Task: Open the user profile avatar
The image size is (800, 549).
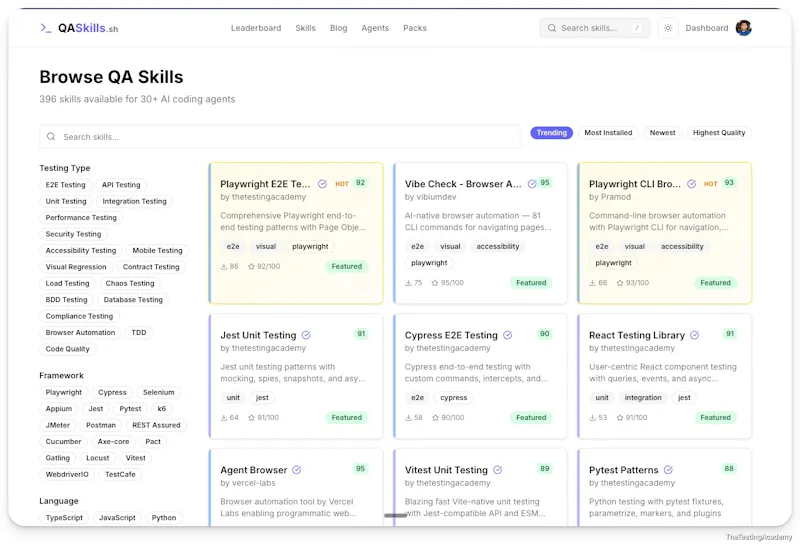Action: pos(743,28)
